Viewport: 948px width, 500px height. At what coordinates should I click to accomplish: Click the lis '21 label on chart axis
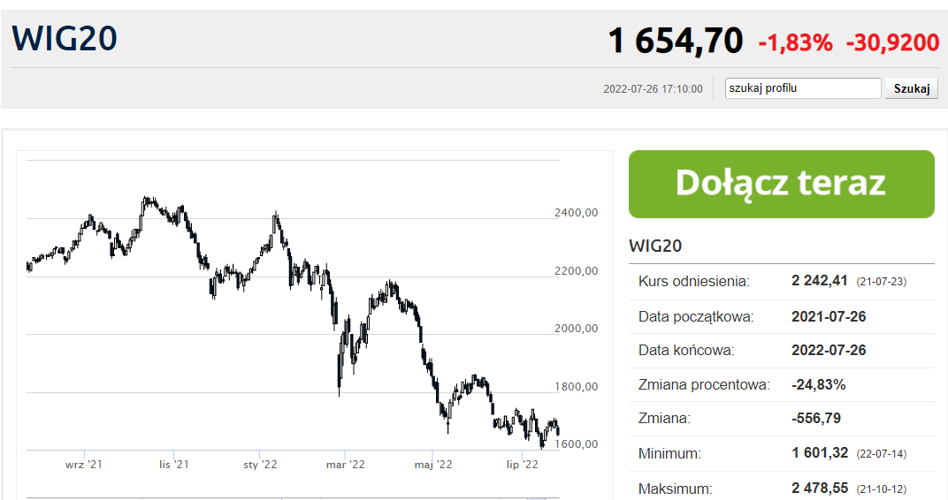[174, 464]
